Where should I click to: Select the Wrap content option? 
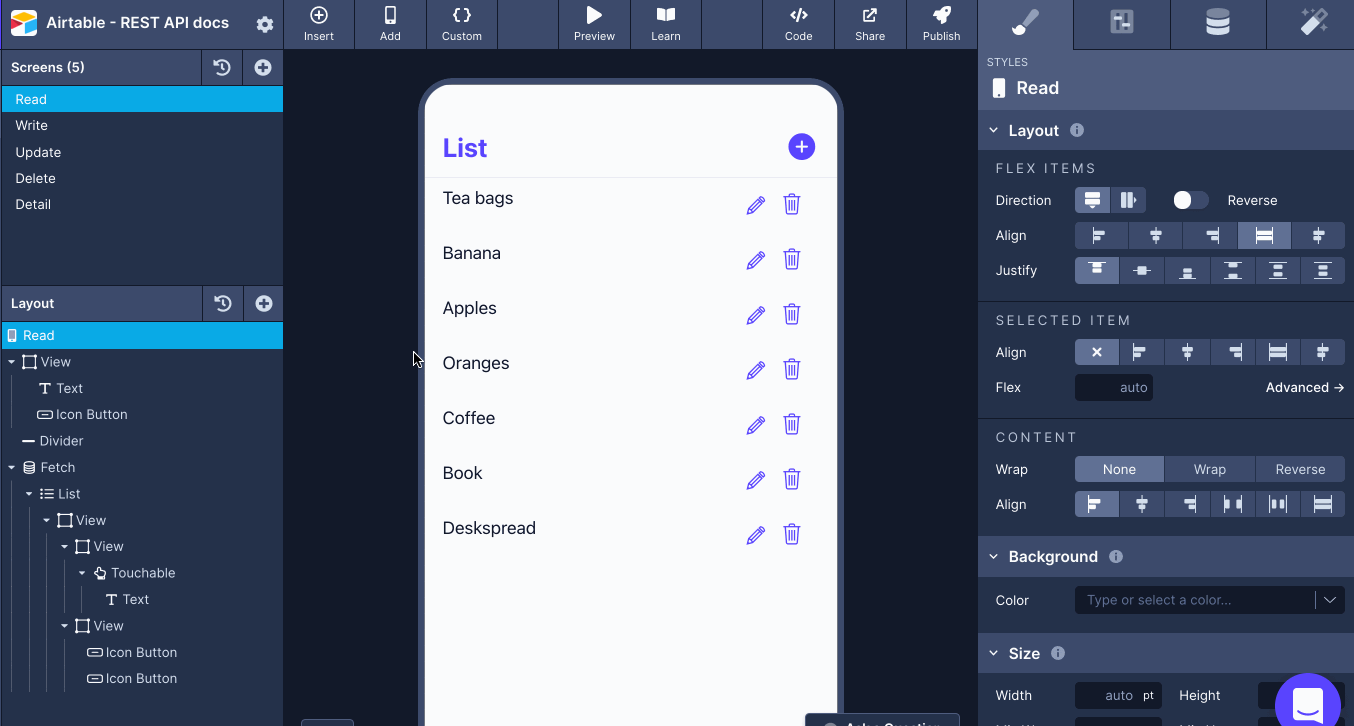tap(1210, 470)
